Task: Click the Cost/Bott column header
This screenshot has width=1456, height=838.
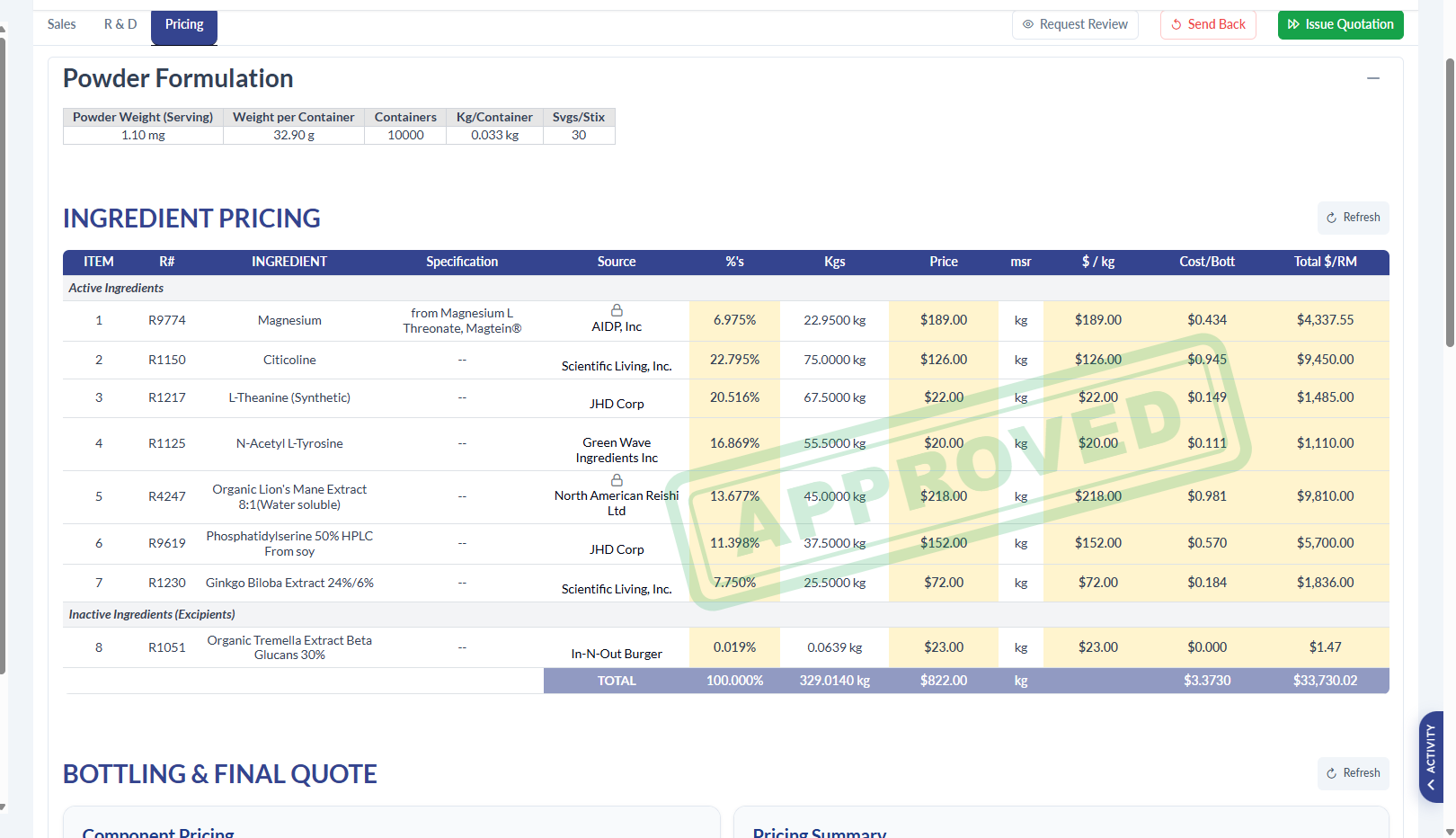Action: (x=1207, y=262)
